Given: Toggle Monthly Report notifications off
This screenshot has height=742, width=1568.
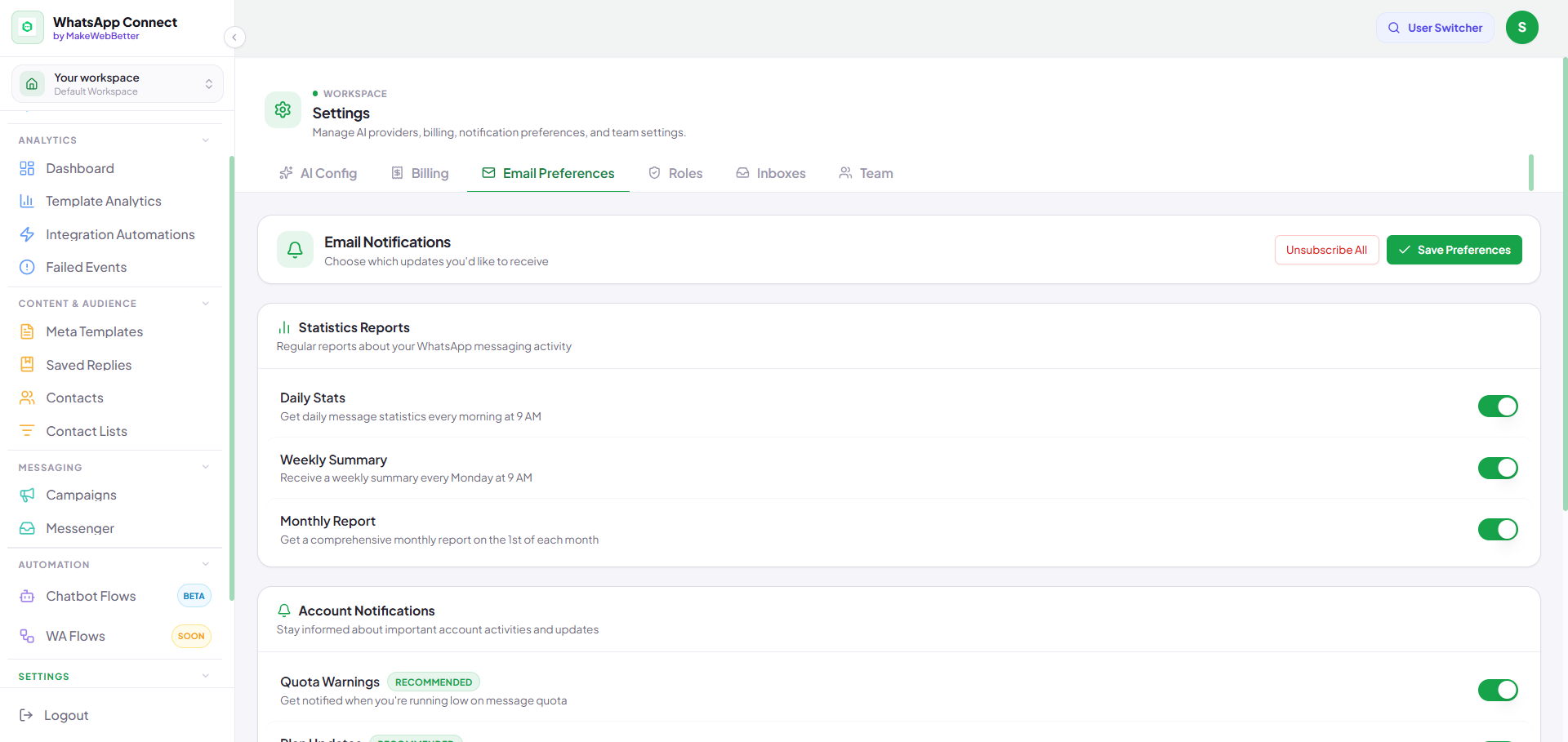Looking at the screenshot, I should 1498,530.
